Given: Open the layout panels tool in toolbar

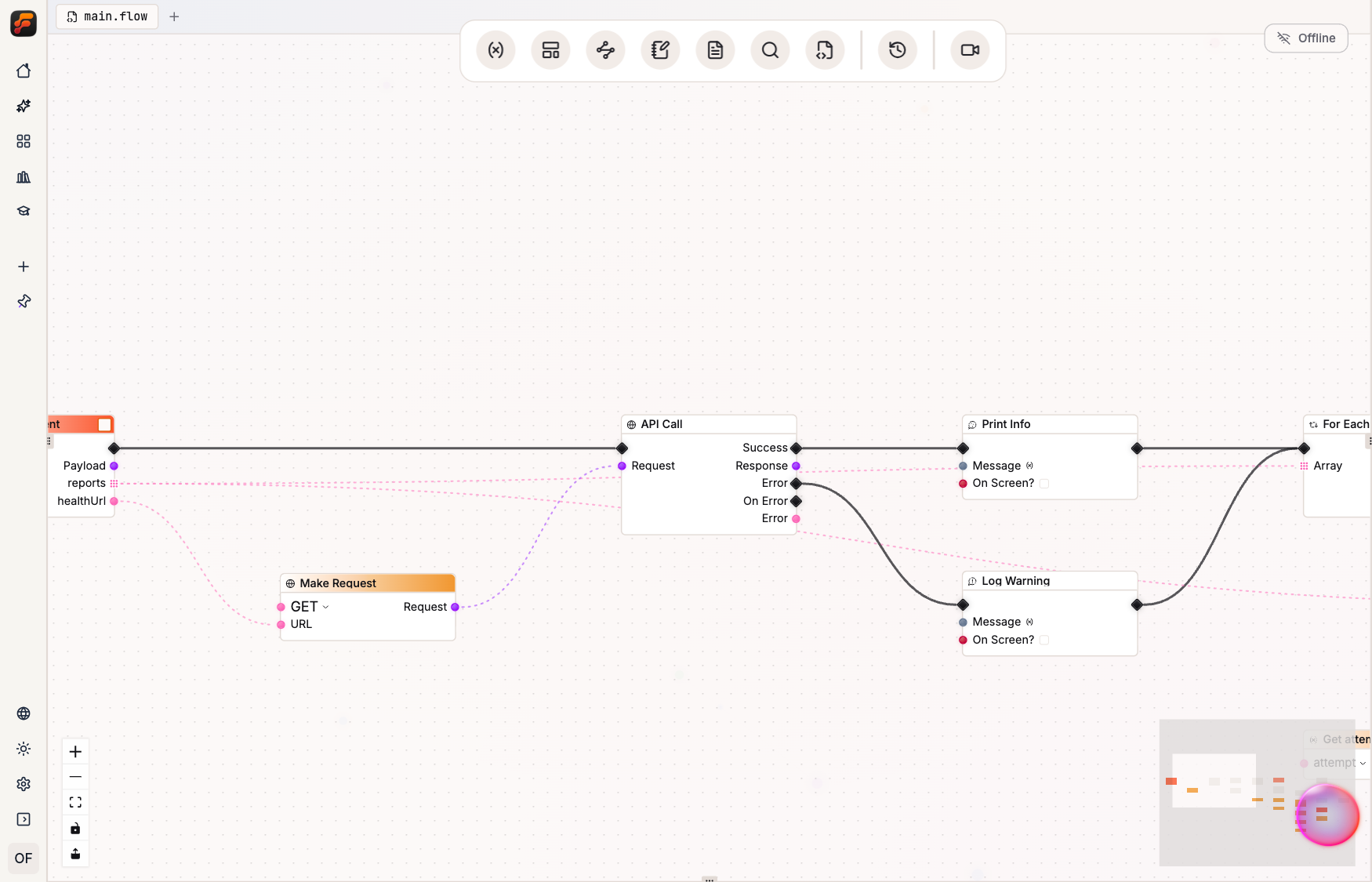Looking at the screenshot, I should pos(550,50).
